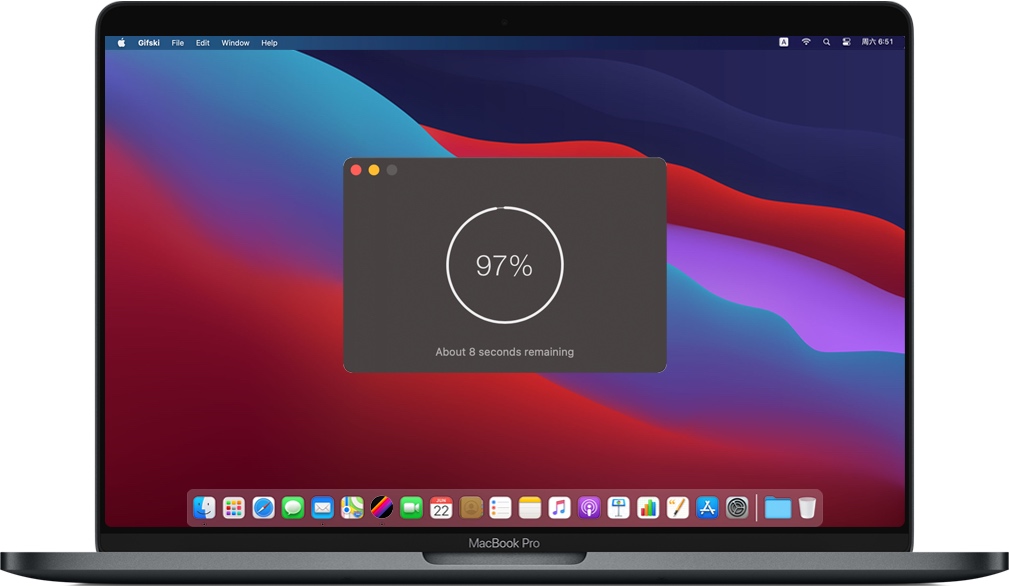Image resolution: width=1009 pixels, height=586 pixels.
Task: Open the File menu
Action: [x=177, y=43]
